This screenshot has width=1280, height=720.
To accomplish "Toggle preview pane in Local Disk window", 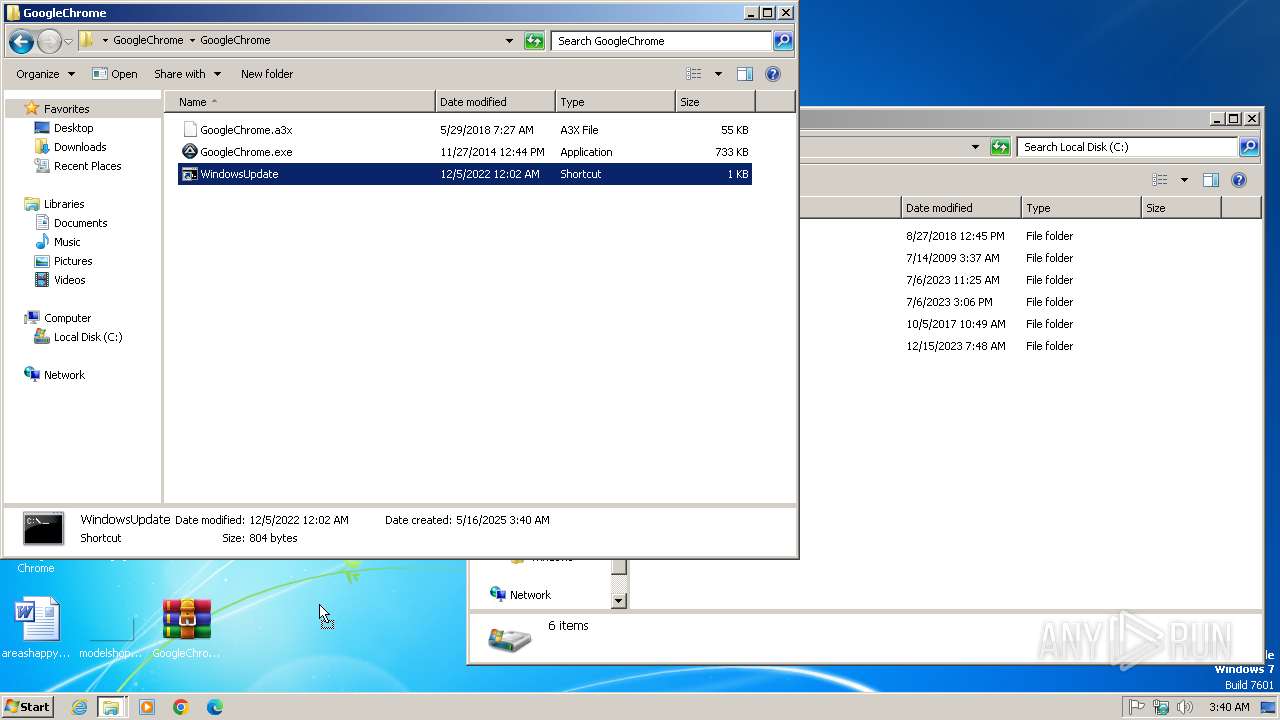I will pos(1210,180).
